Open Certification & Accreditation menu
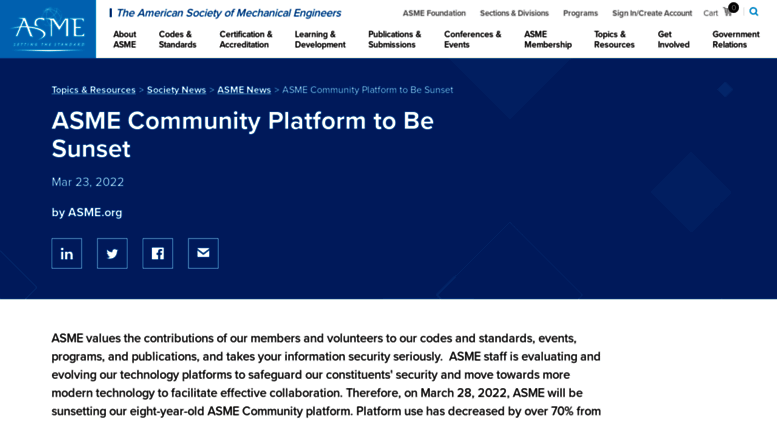Viewport: 777px width, 423px height. [x=246, y=39]
